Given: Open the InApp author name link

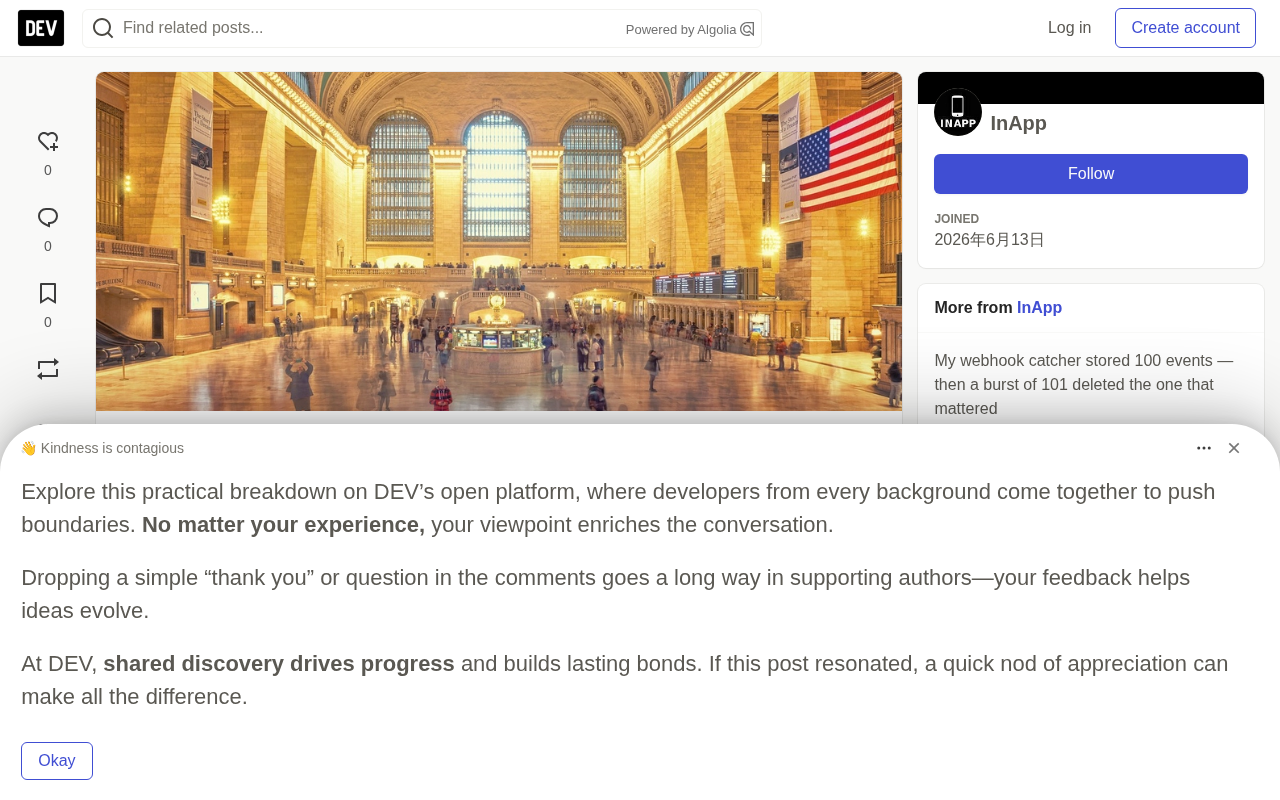Looking at the screenshot, I should coord(1019,123).
